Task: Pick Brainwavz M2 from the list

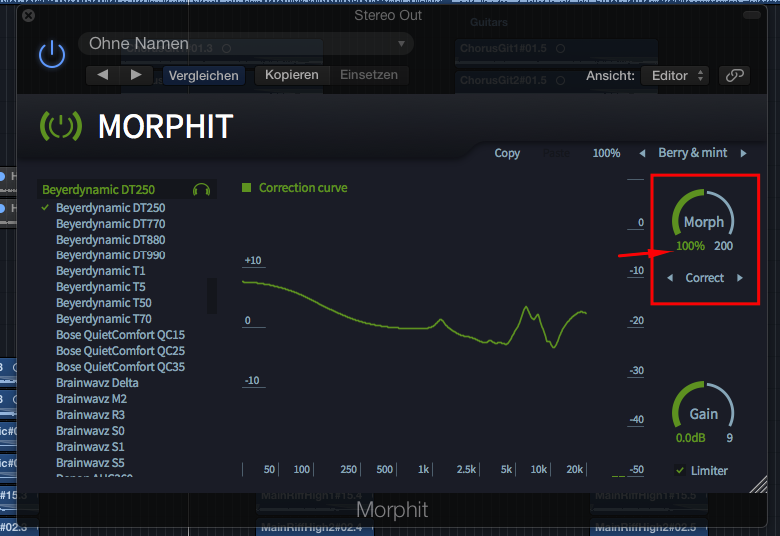Action: point(91,399)
